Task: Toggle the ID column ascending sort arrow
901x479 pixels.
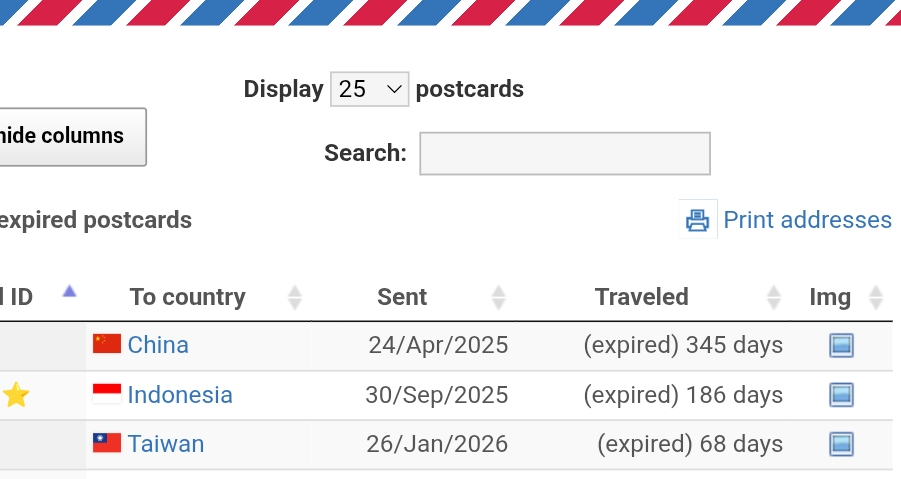Action: 69,292
